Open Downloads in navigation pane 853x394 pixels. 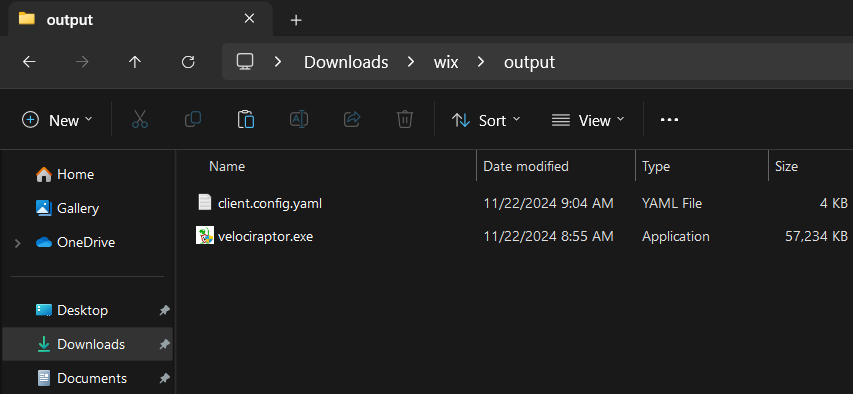87,344
